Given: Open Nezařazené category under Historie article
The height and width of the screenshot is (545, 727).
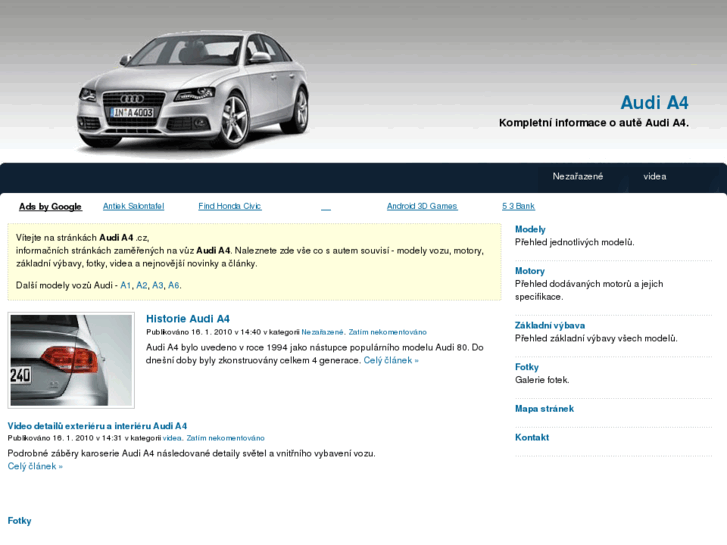Looking at the screenshot, I should [x=322, y=332].
